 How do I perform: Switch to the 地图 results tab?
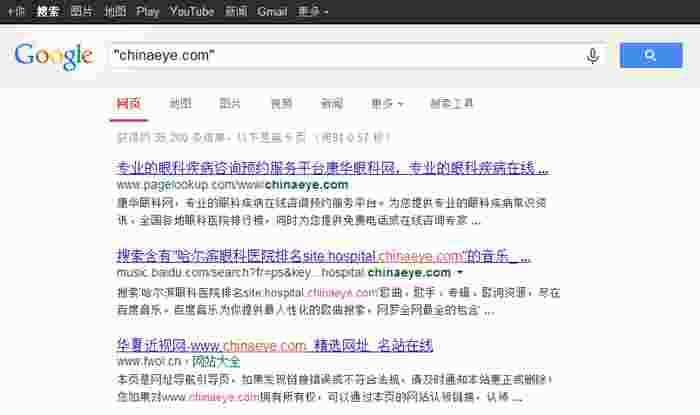(x=180, y=104)
